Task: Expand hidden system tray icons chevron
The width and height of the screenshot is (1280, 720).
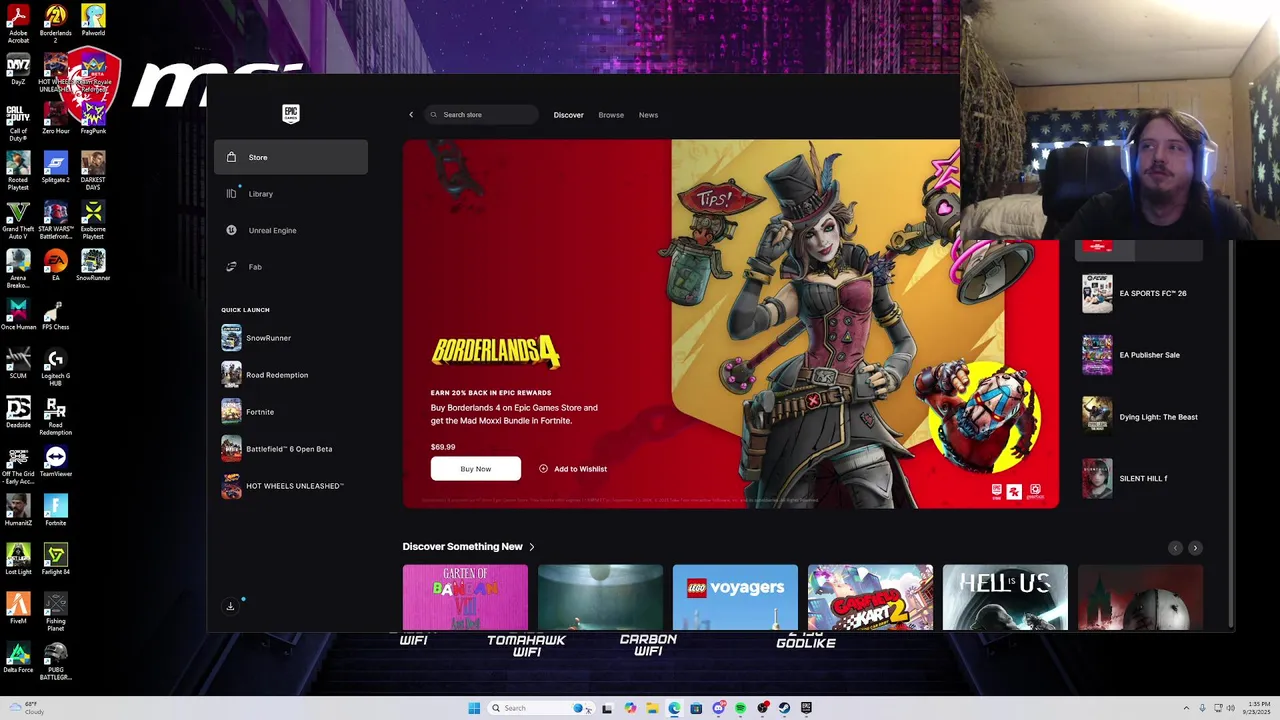Action: (1188, 708)
